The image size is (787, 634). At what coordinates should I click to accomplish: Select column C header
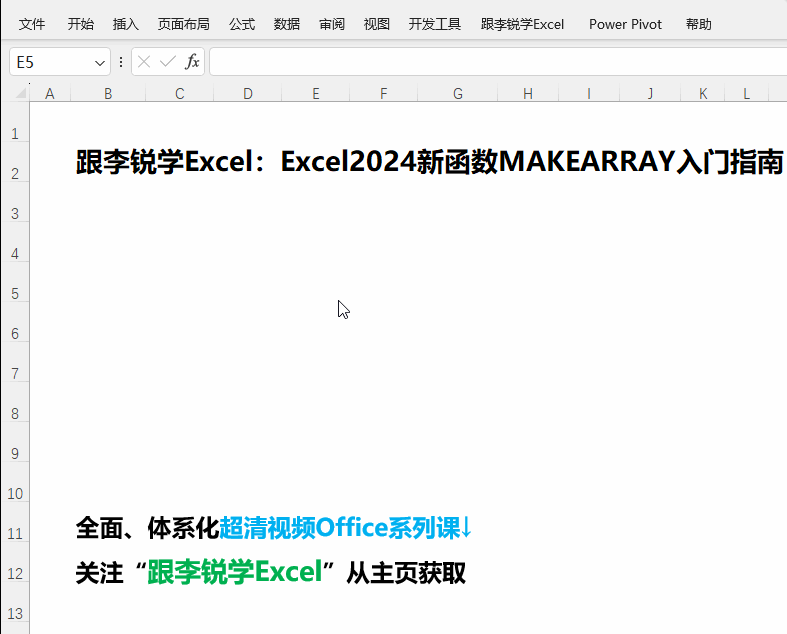[180, 93]
